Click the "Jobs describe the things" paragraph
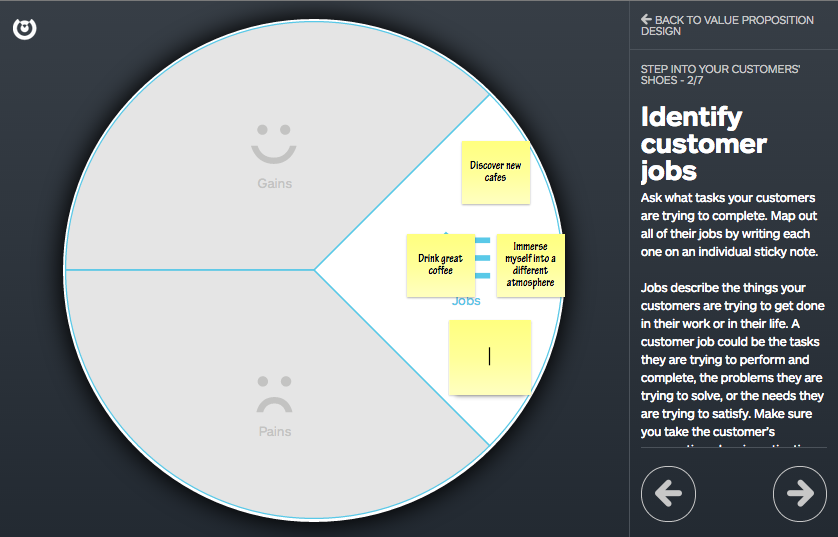The width and height of the screenshot is (838, 537). coord(731,360)
